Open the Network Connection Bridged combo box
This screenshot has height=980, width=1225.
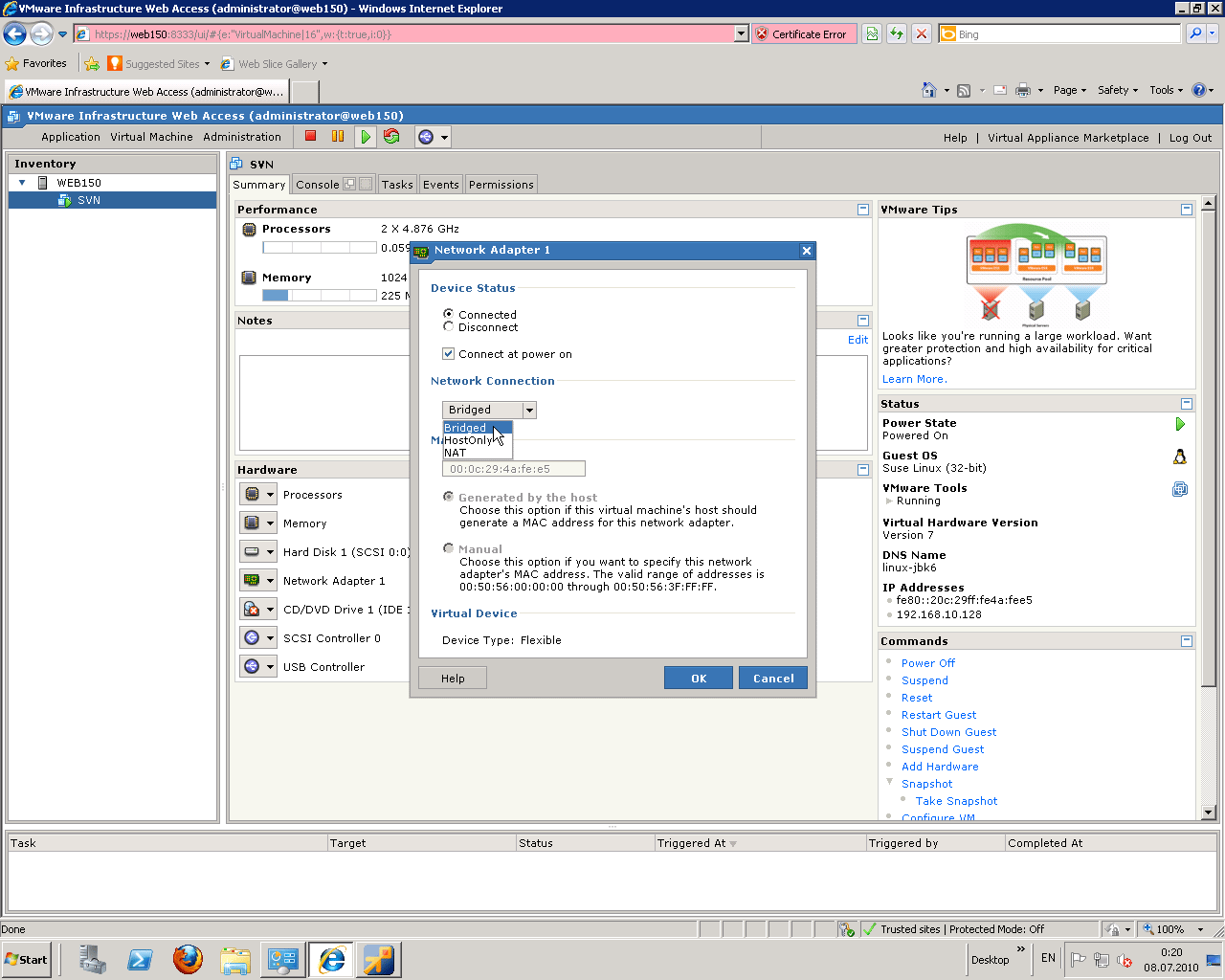pyautogui.click(x=489, y=410)
